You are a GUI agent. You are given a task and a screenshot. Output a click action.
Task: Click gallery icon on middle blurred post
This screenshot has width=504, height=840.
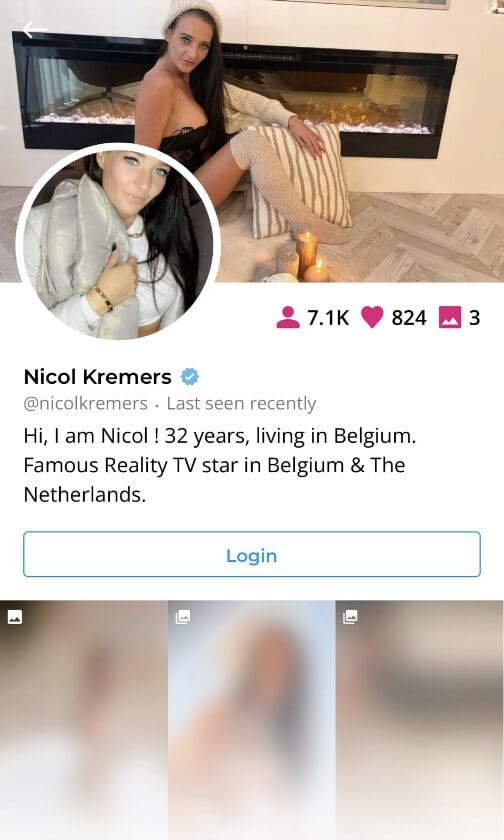(183, 617)
